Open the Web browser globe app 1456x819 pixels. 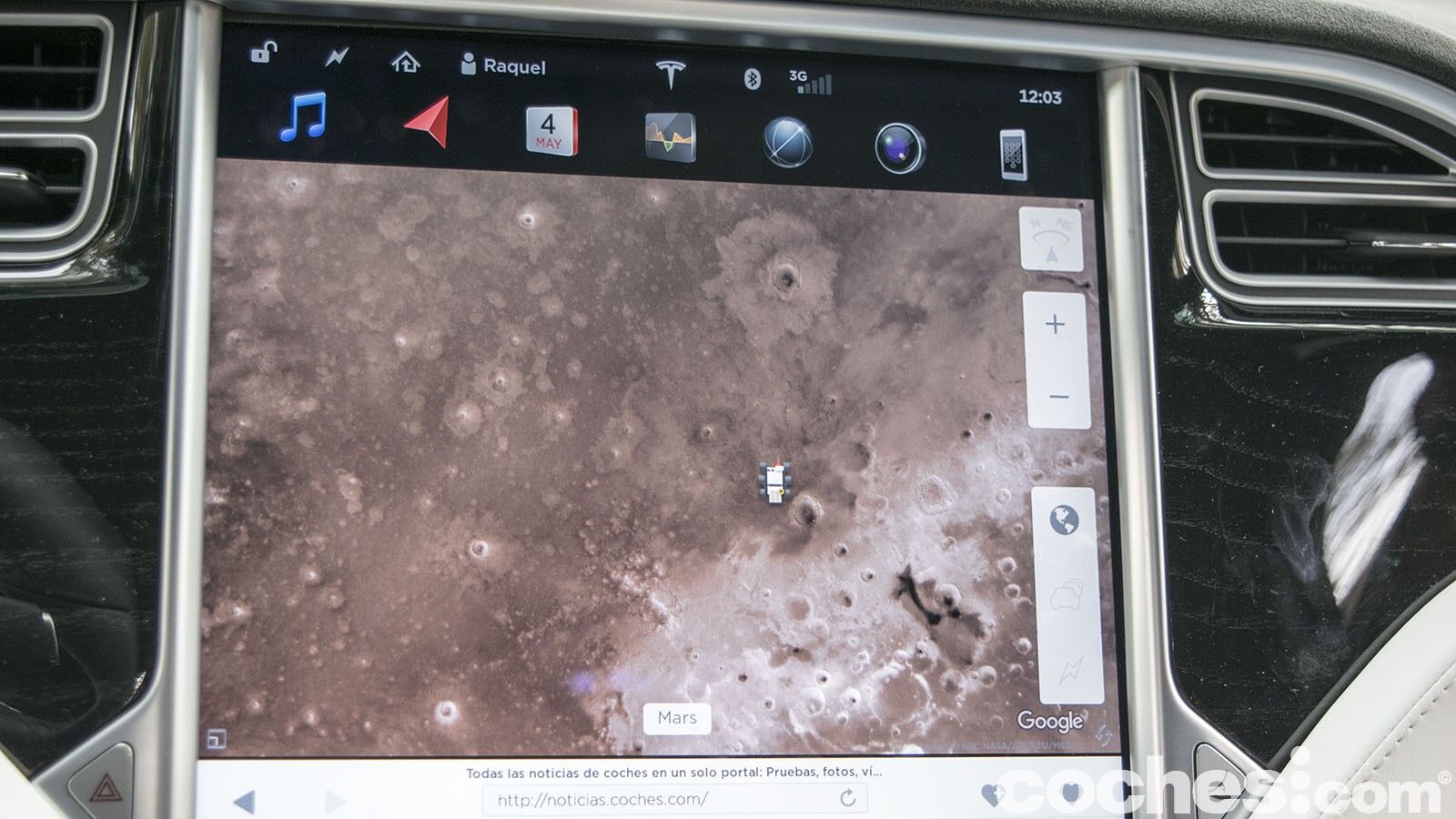[788, 143]
